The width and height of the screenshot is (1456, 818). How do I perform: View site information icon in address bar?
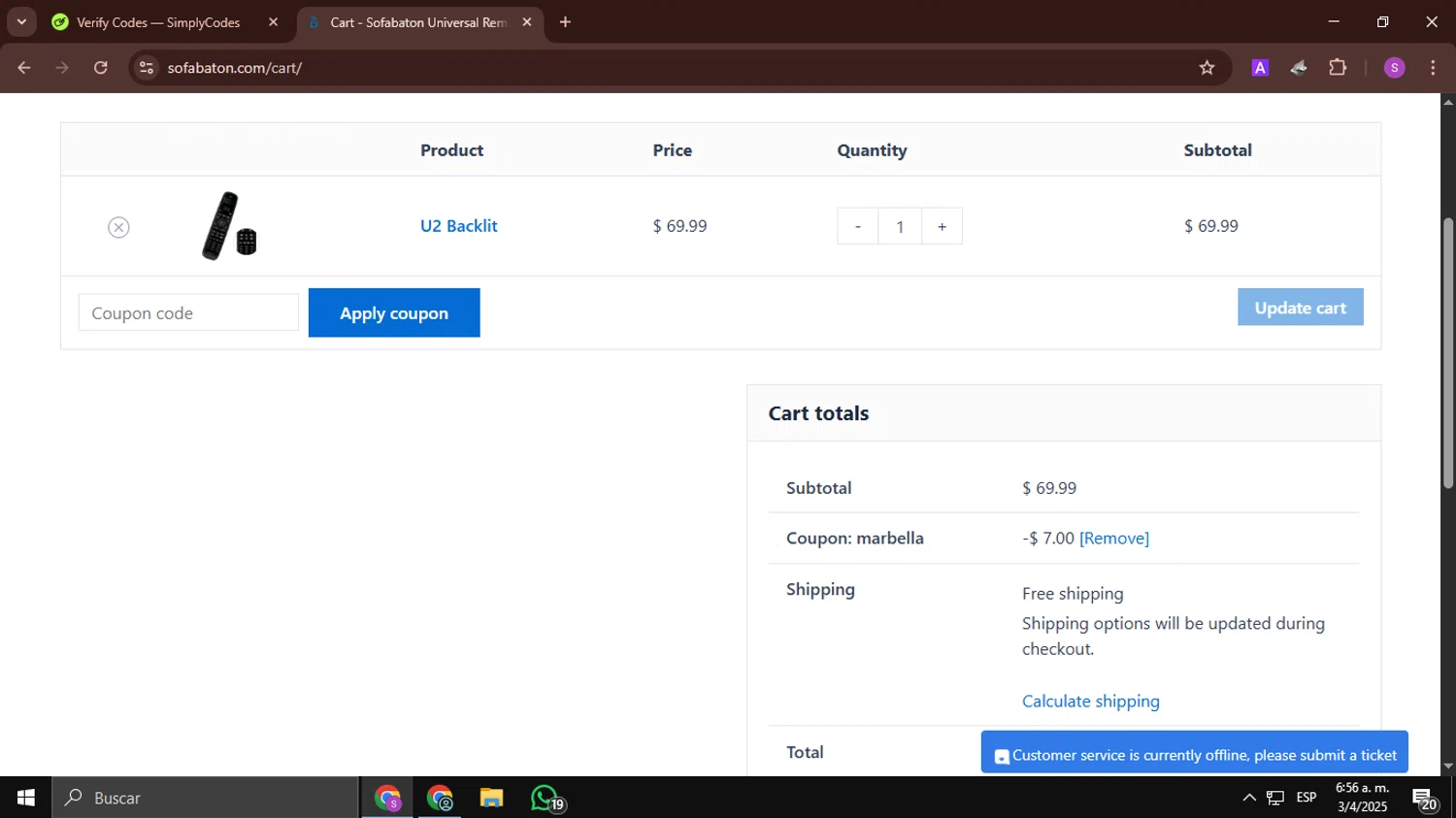click(x=147, y=68)
